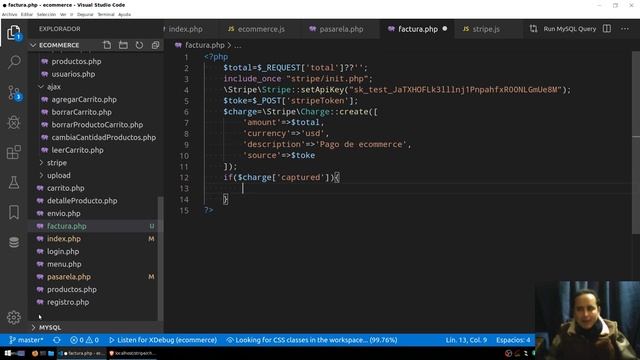Image resolution: width=640 pixels, height=360 pixels.
Task: Open the Extensions view icon
Action: point(14,152)
